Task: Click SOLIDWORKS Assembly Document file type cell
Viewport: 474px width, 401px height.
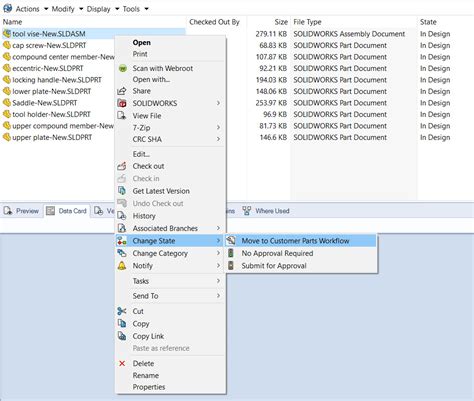Action: (x=349, y=34)
